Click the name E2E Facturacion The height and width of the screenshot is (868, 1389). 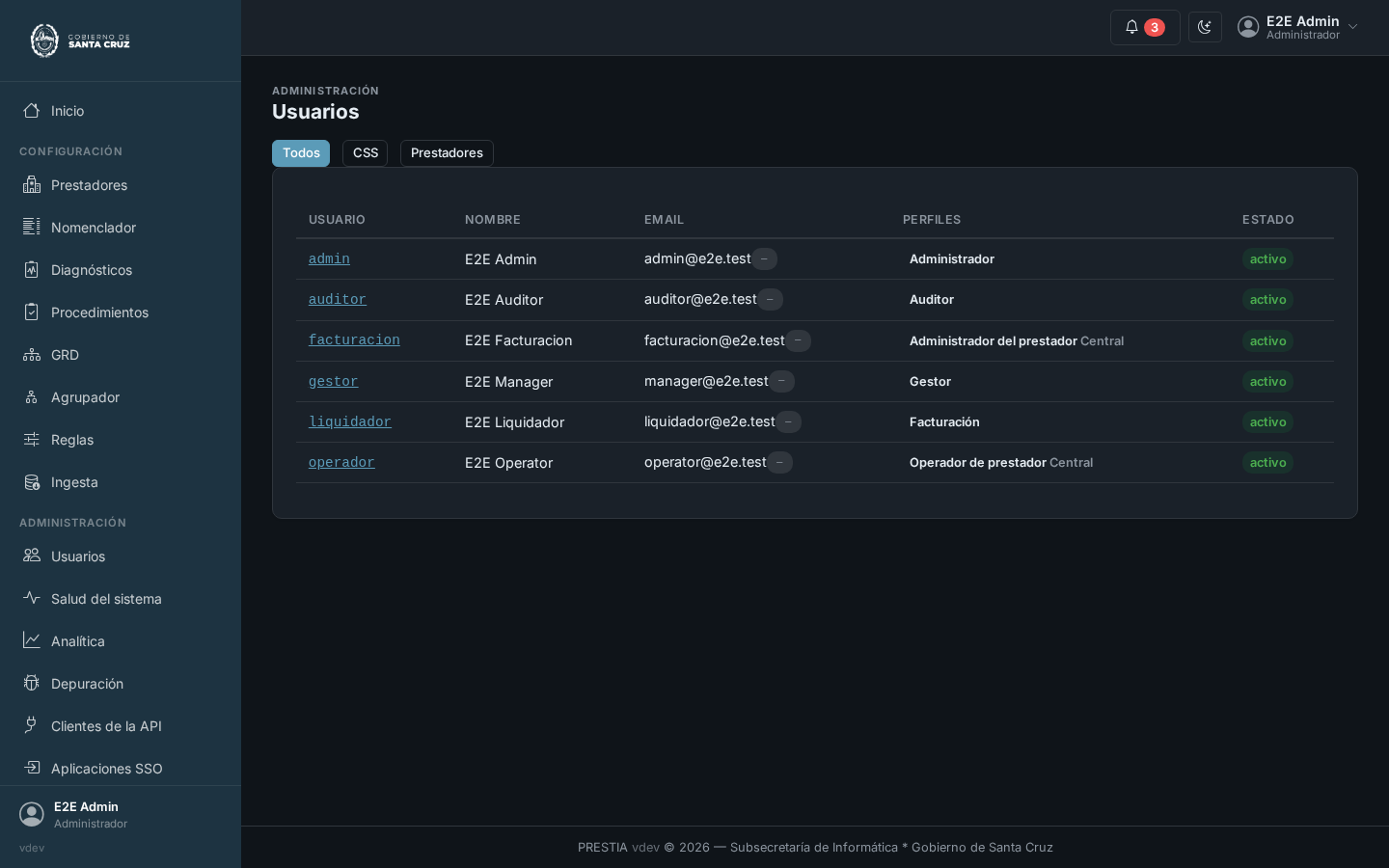coord(518,340)
